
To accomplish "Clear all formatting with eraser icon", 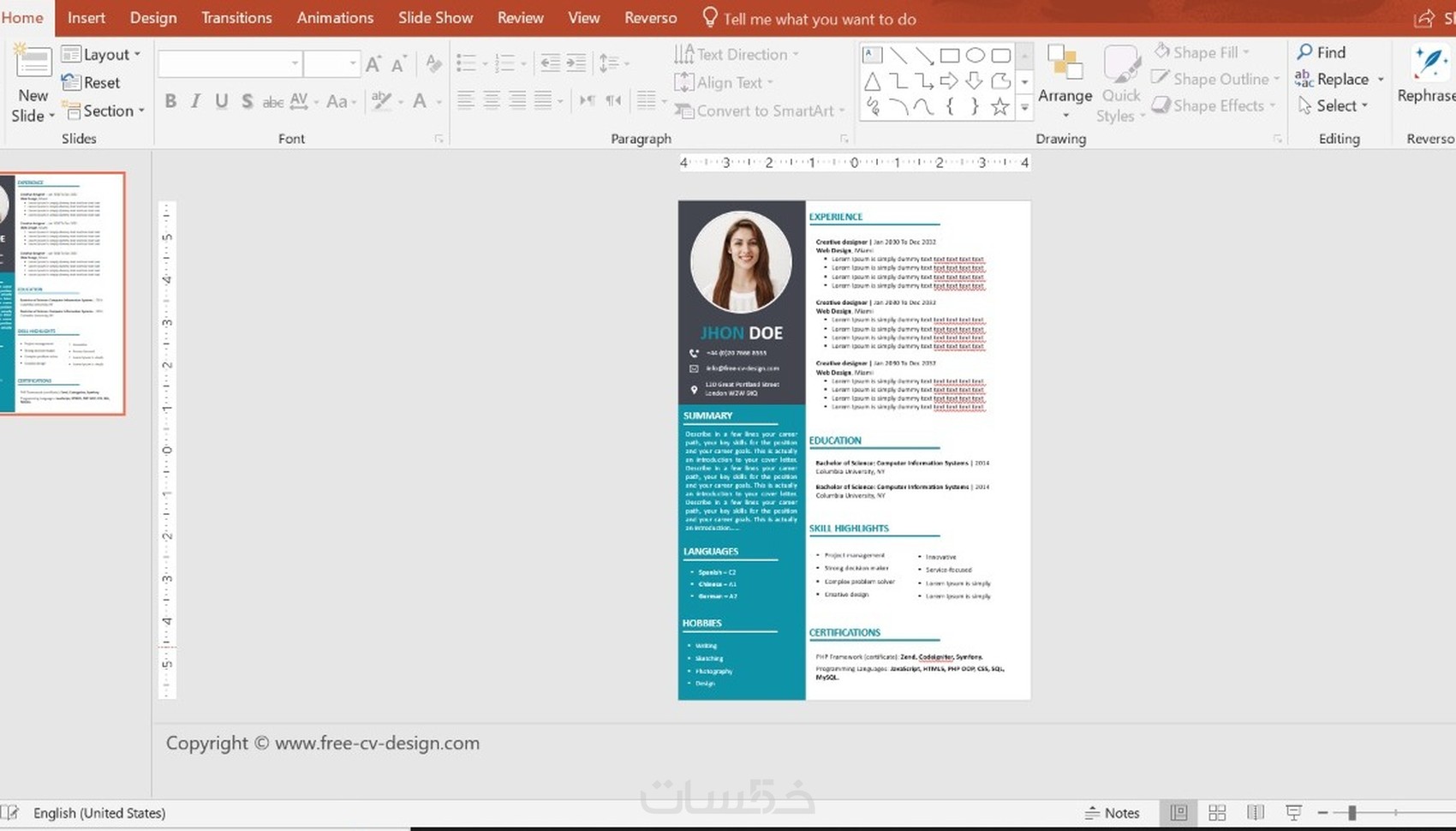I will pos(433,63).
